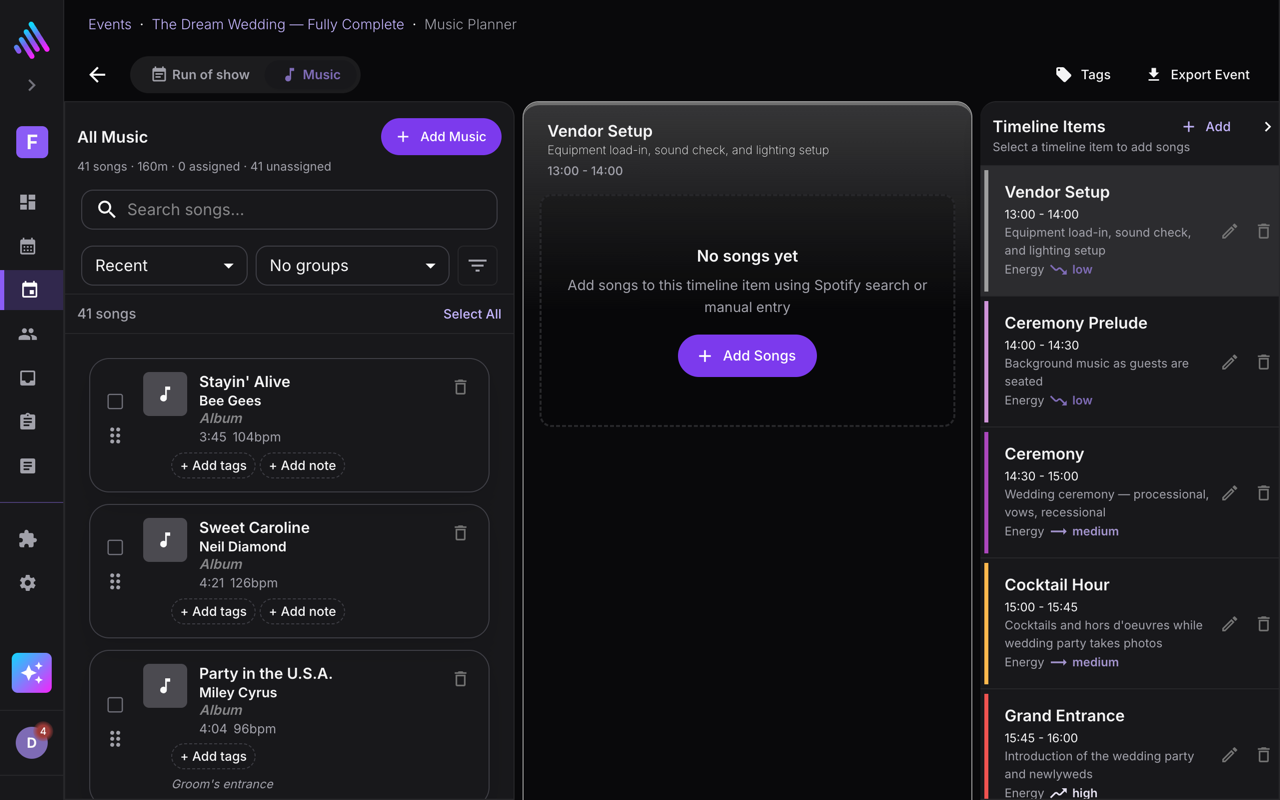Click Add in the Timeline Items header

click(x=1207, y=127)
